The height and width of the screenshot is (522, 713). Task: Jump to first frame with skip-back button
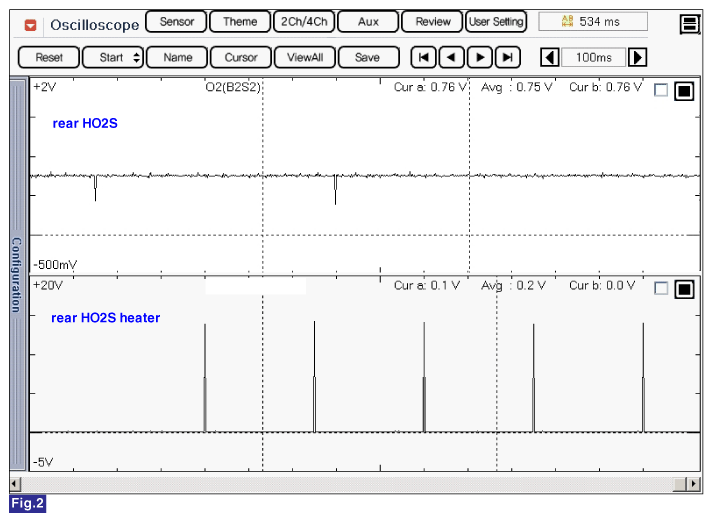[424, 58]
